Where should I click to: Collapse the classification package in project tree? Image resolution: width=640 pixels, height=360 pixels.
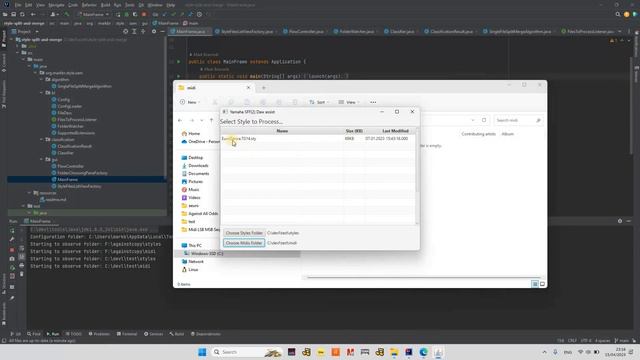tap(42, 140)
